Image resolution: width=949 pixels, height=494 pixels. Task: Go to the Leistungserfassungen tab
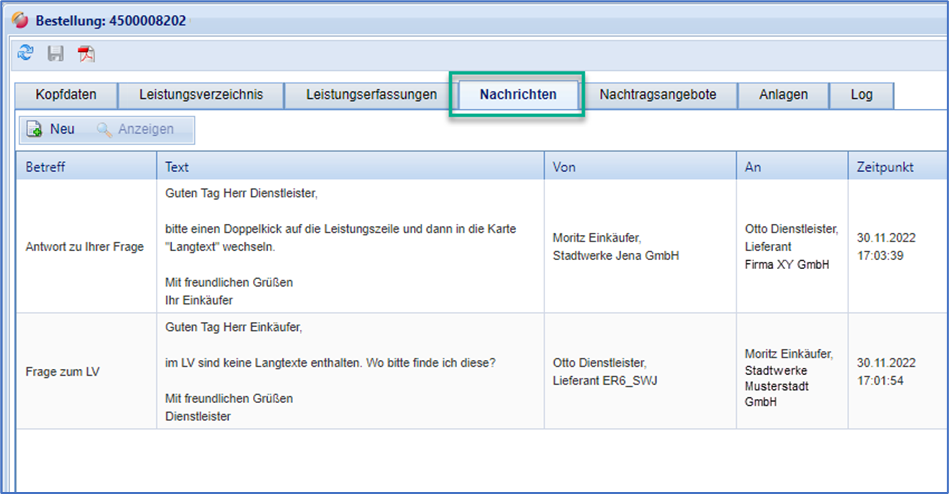point(371,95)
